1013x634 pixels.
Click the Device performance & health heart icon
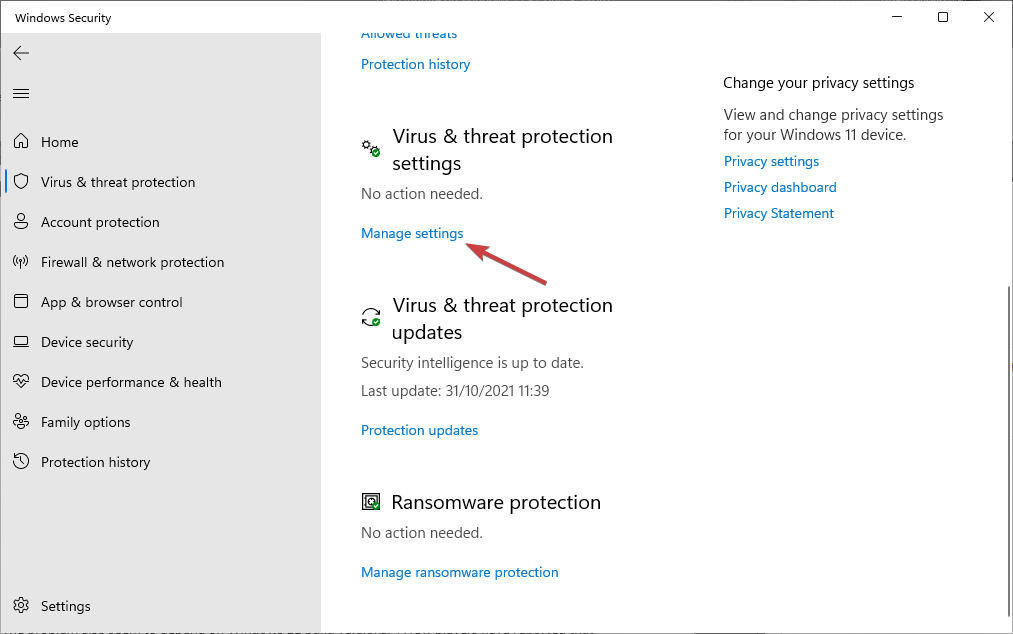click(x=21, y=381)
